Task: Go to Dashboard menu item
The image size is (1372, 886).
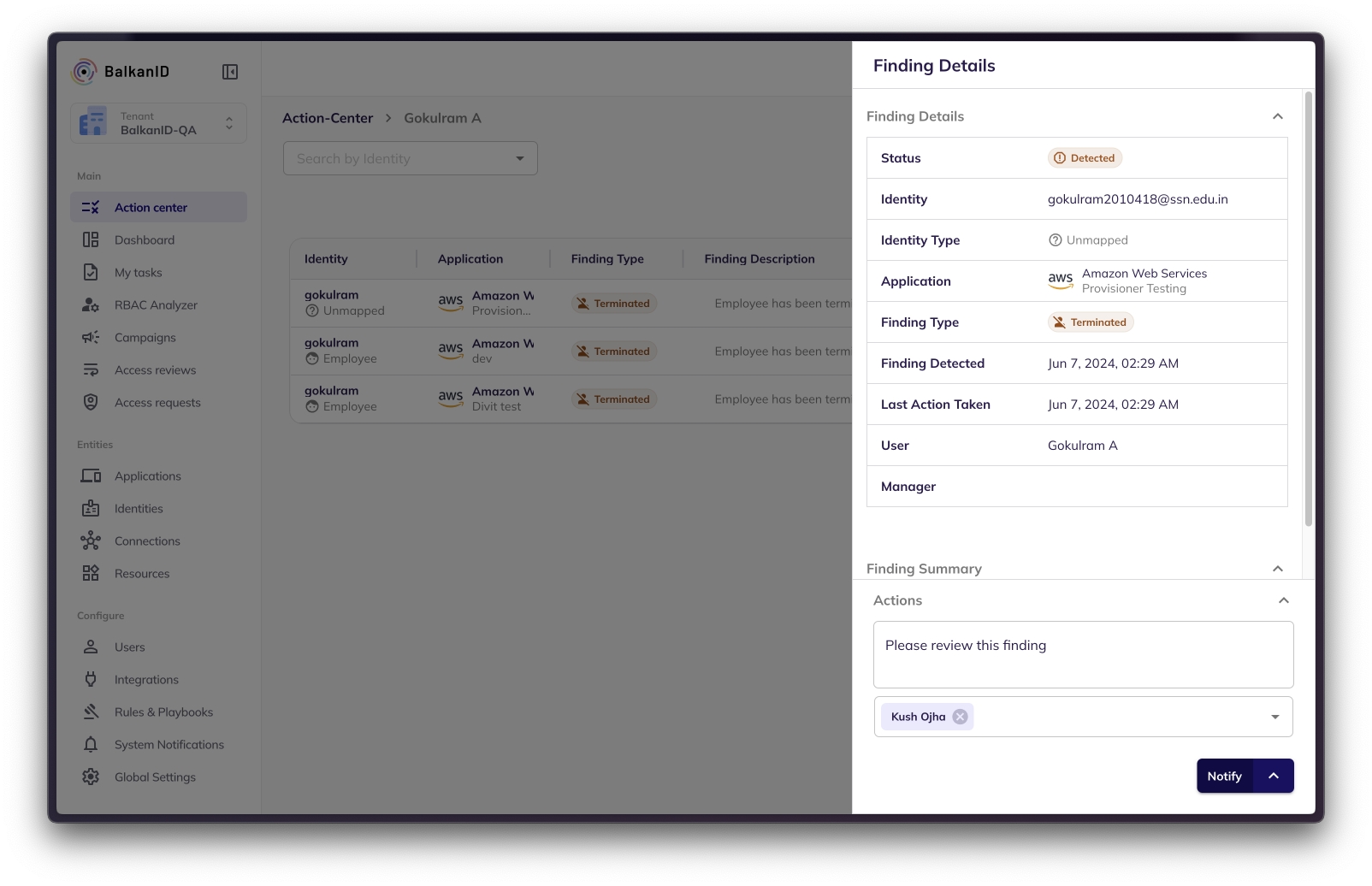Action: coord(158,239)
